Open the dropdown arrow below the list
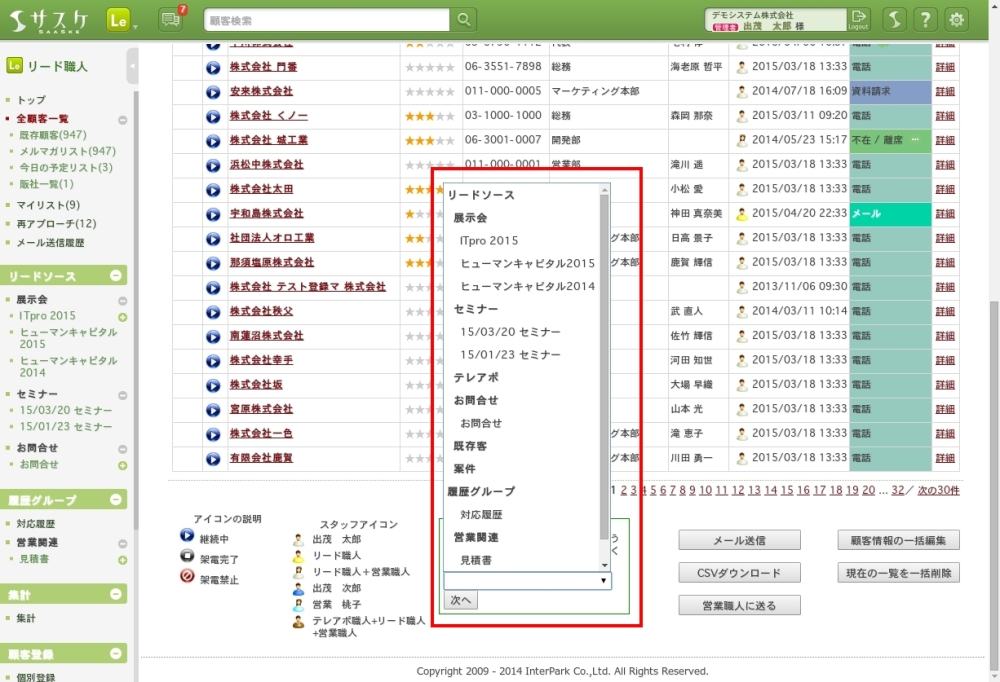The height and width of the screenshot is (682, 1000). point(603,581)
